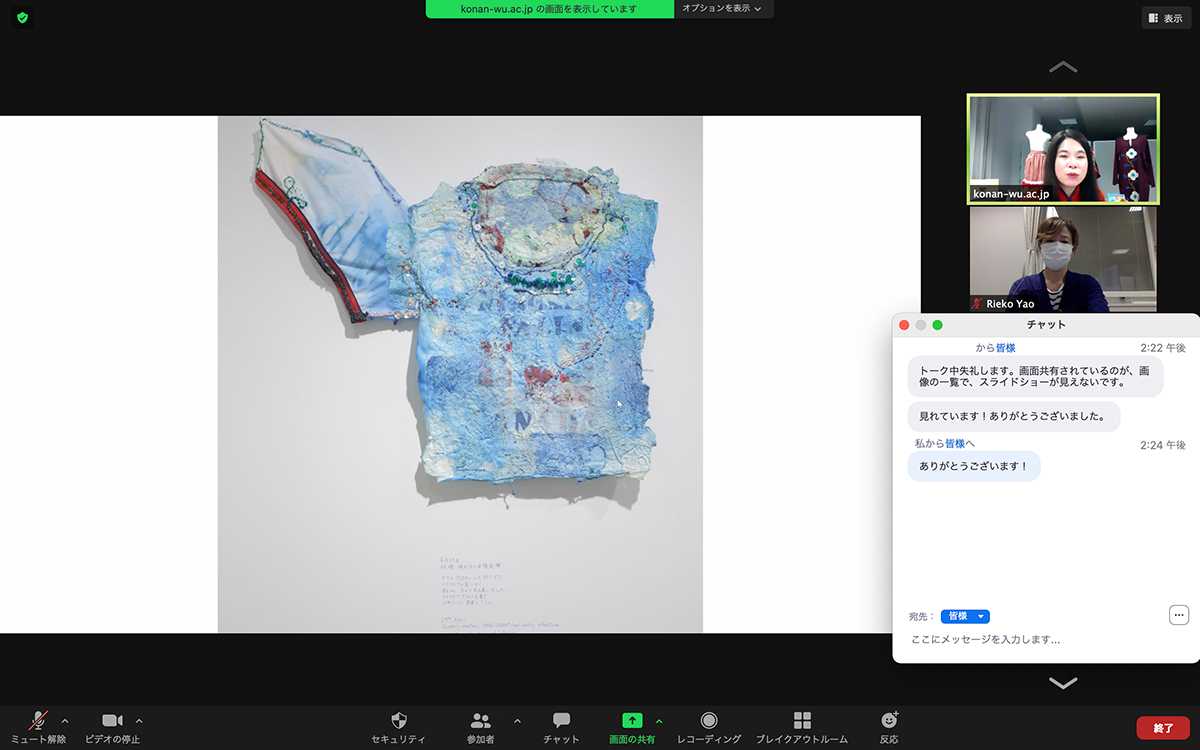Select the Rieko Yao video thumbnail

point(1063,259)
